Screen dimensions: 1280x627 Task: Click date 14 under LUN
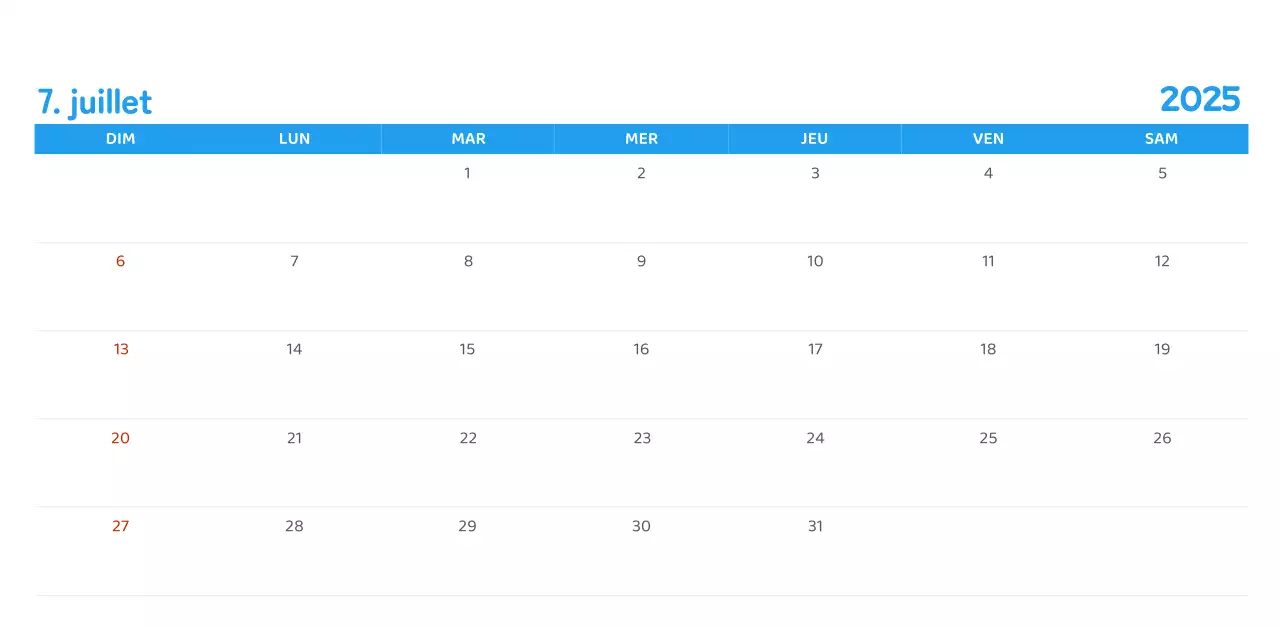294,349
